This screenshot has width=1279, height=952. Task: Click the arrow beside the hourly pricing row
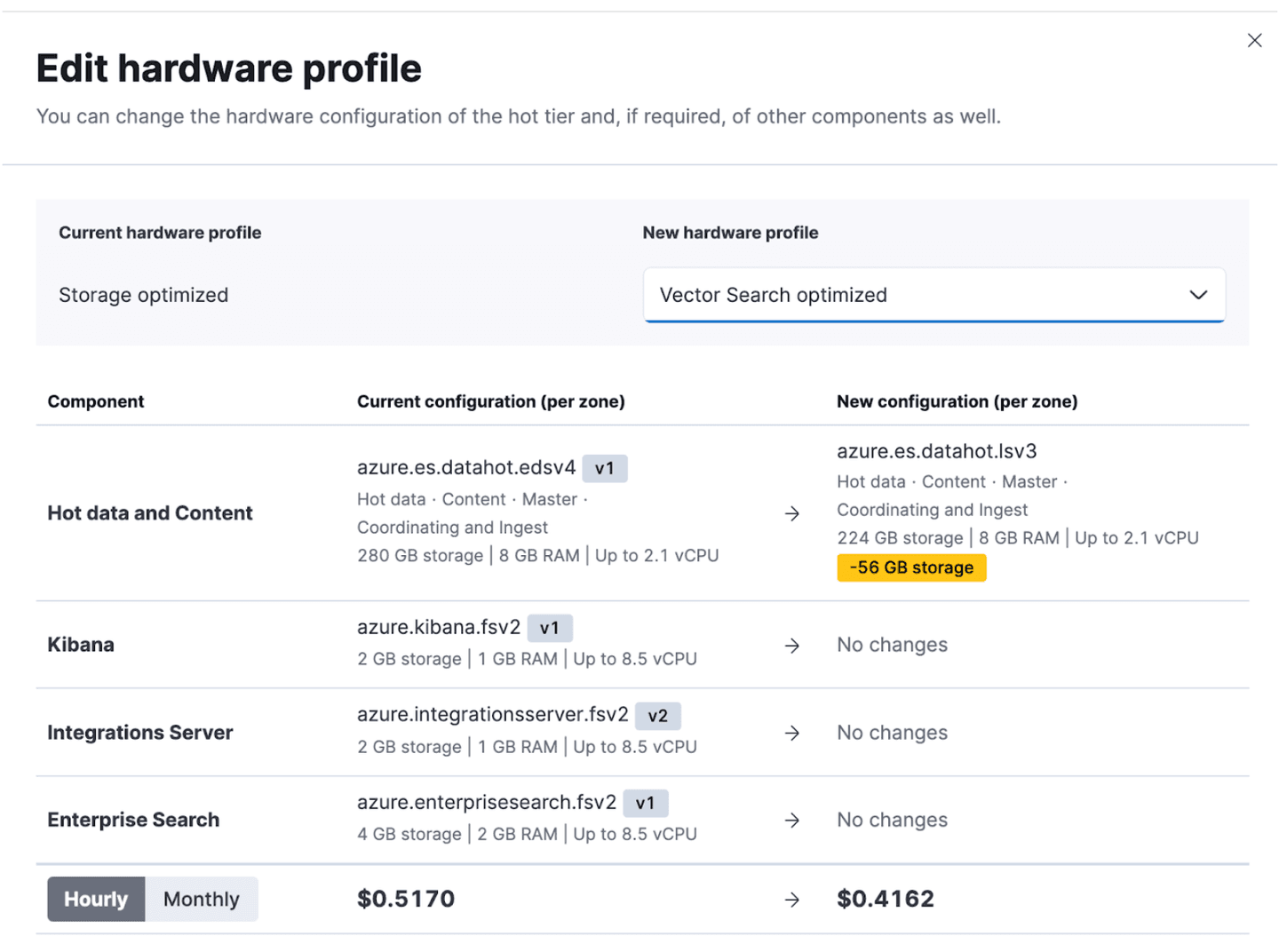click(x=791, y=900)
